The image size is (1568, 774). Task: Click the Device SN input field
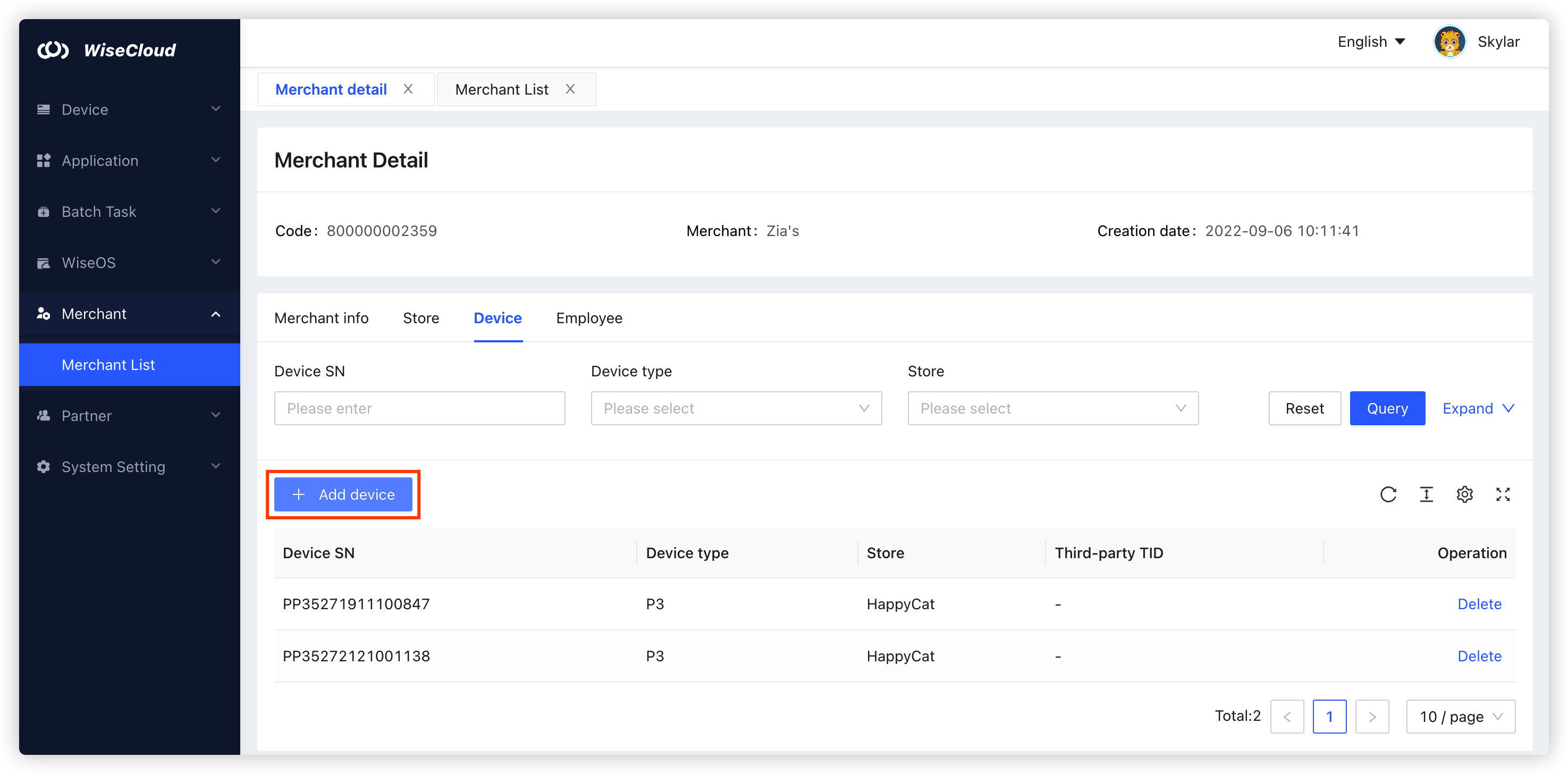419,409
